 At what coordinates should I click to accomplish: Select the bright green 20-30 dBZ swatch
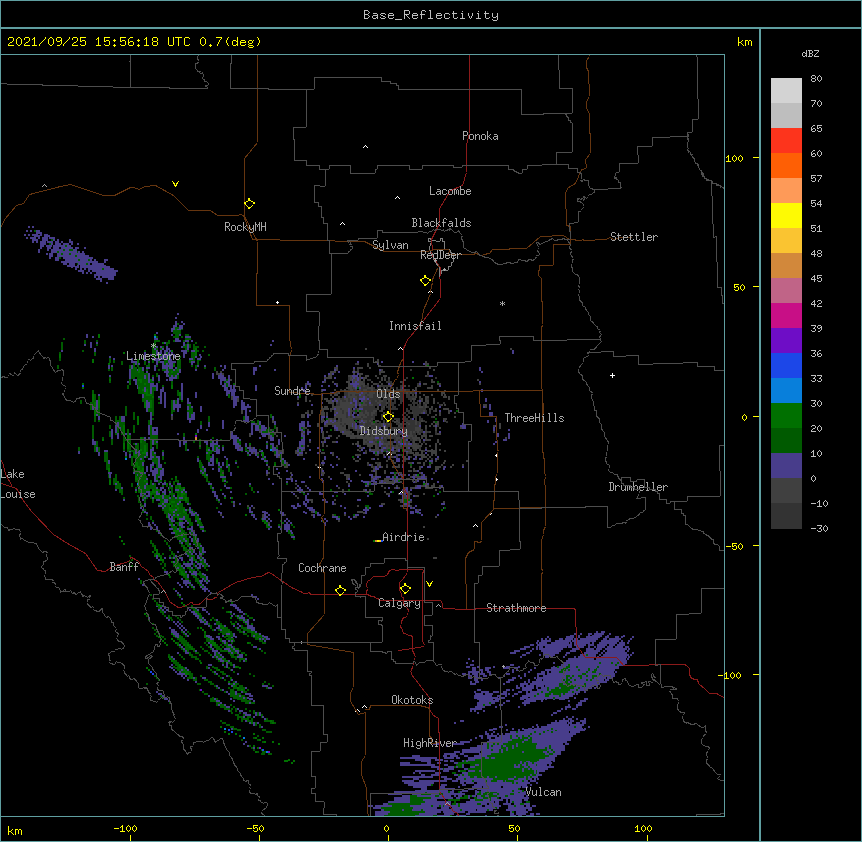786,416
